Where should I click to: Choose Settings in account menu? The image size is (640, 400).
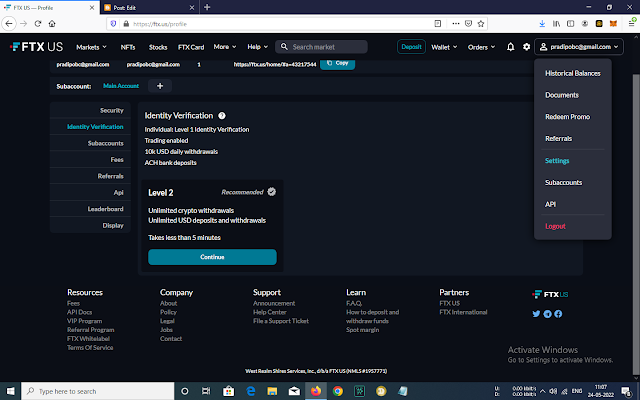coord(557,161)
